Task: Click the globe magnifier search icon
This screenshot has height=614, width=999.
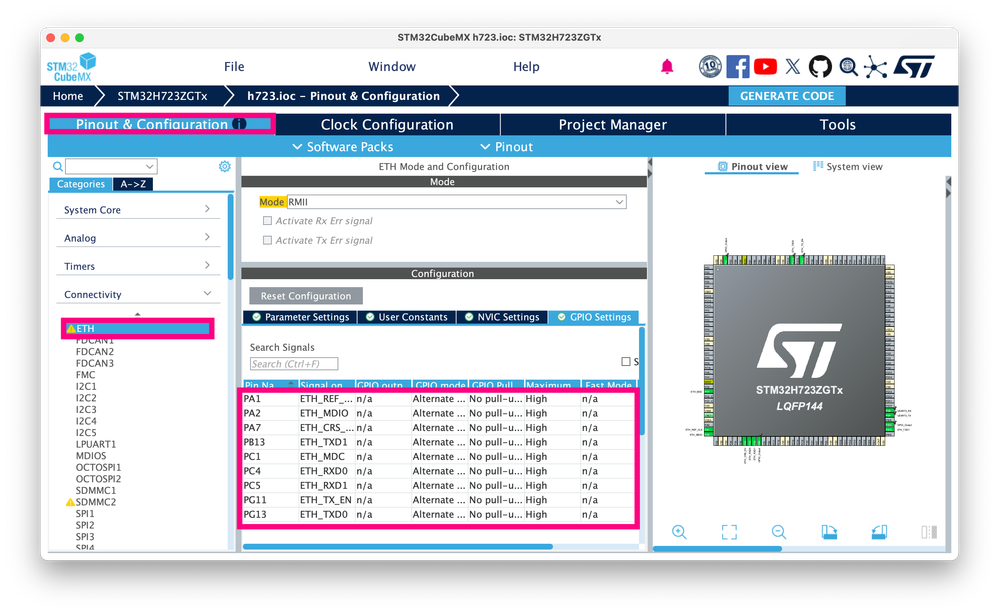Action: coord(848,66)
